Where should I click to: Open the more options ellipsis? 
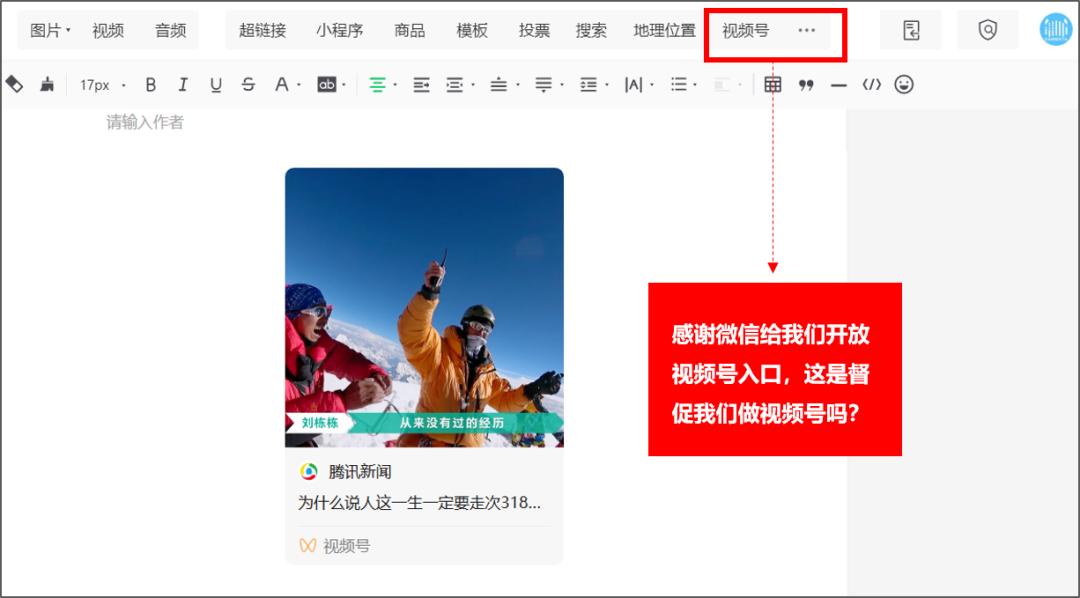pyautogui.click(x=807, y=30)
